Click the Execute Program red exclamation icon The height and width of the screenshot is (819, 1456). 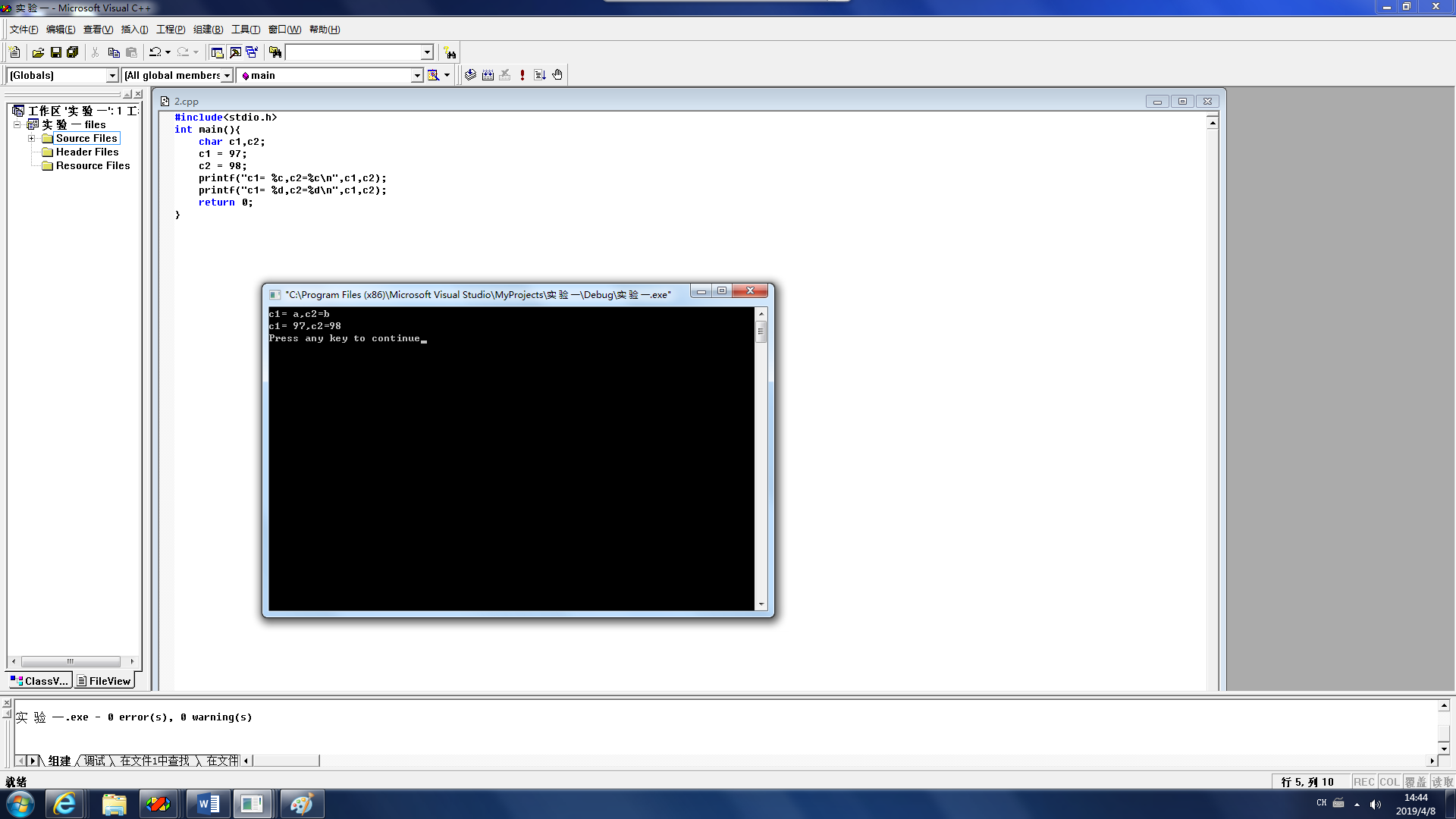pos(522,75)
